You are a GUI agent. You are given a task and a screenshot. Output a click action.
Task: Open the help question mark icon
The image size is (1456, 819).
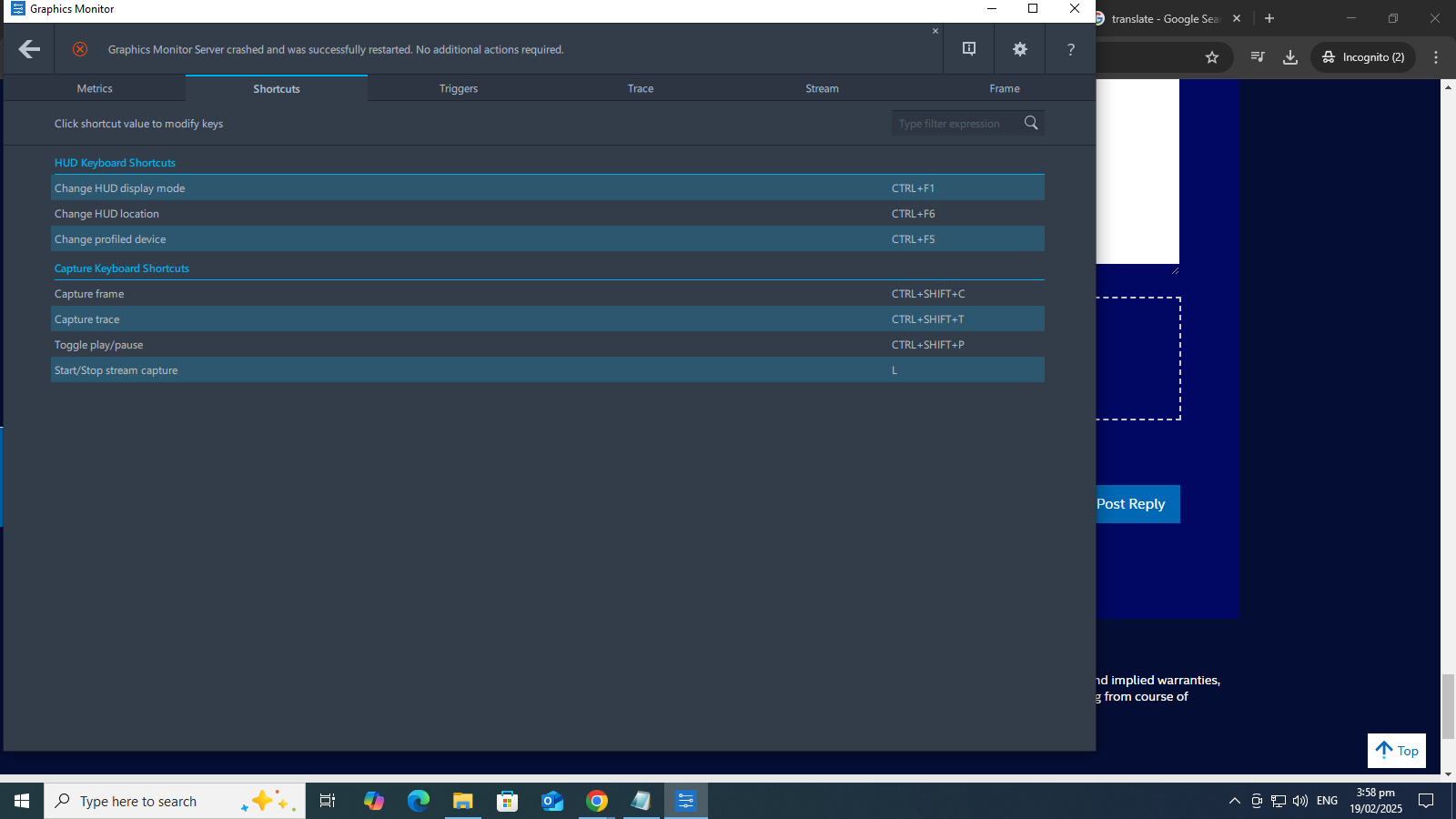[x=1070, y=49]
